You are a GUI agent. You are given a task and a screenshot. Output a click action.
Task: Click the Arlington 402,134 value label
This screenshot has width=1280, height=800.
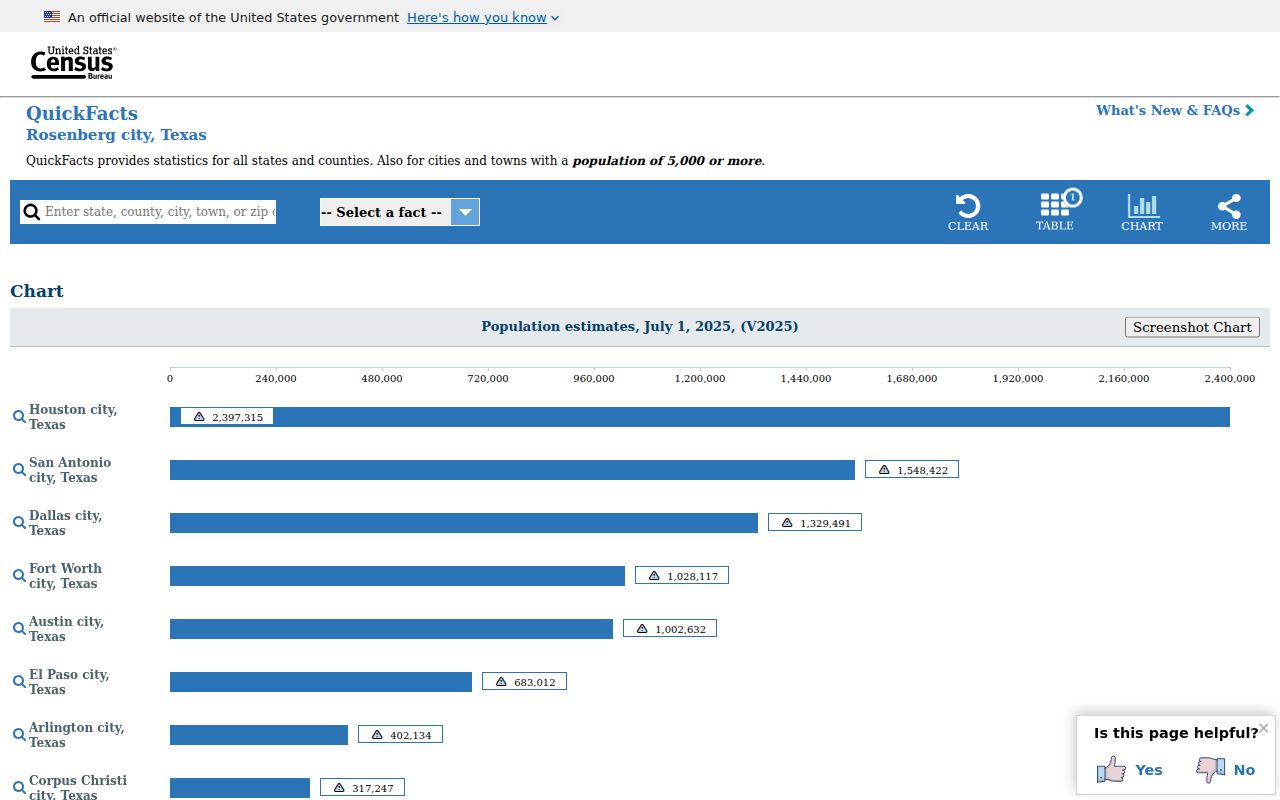pyautogui.click(x=400, y=735)
